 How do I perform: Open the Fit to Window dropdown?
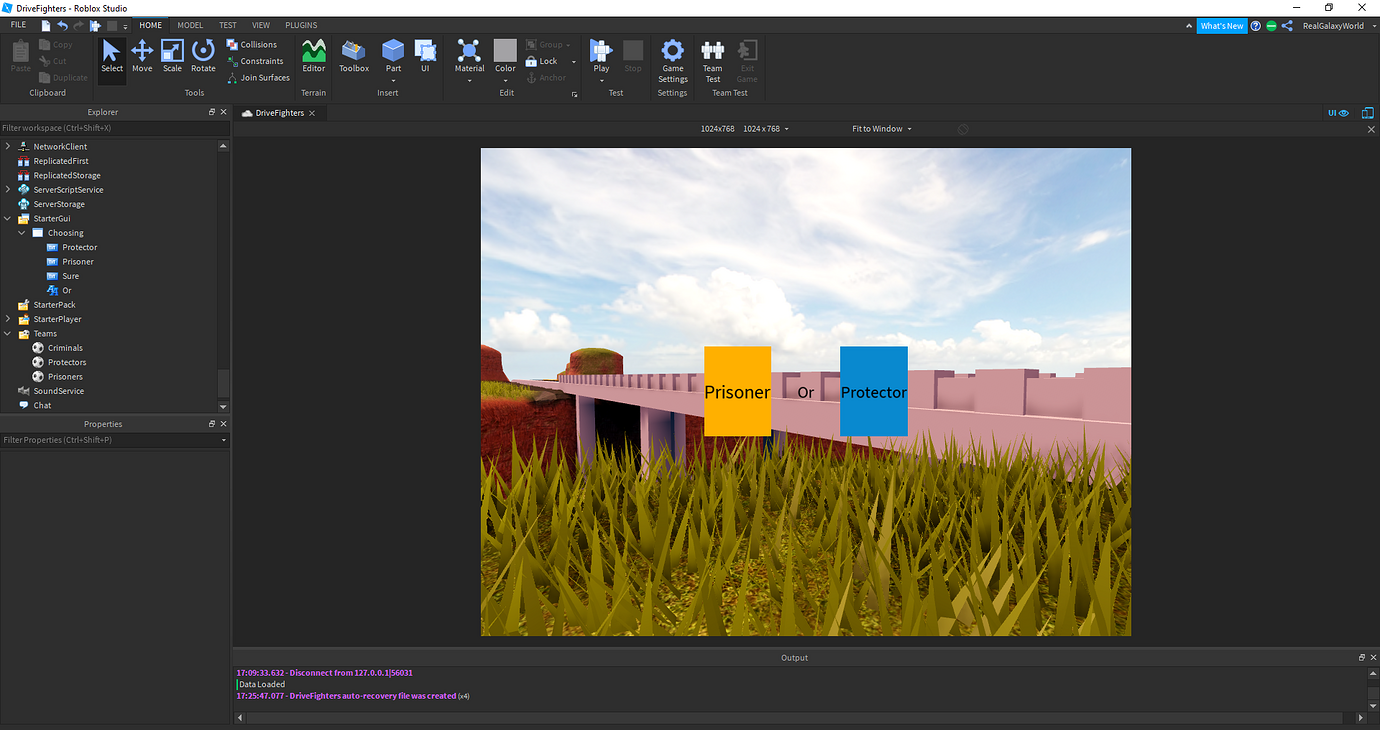881,128
